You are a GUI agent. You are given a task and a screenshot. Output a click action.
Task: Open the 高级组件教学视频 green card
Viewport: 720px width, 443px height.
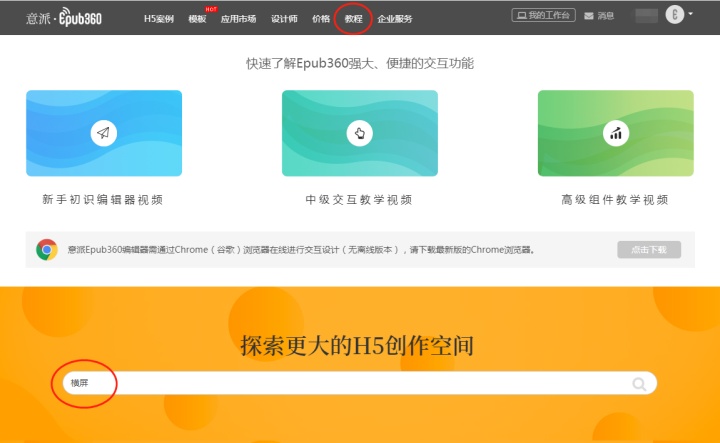pos(616,133)
